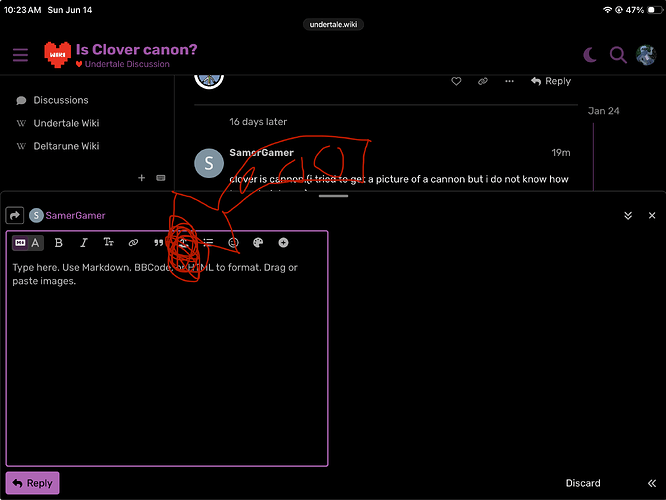
Task: Open SamerGamer username on the post
Action: point(261,153)
